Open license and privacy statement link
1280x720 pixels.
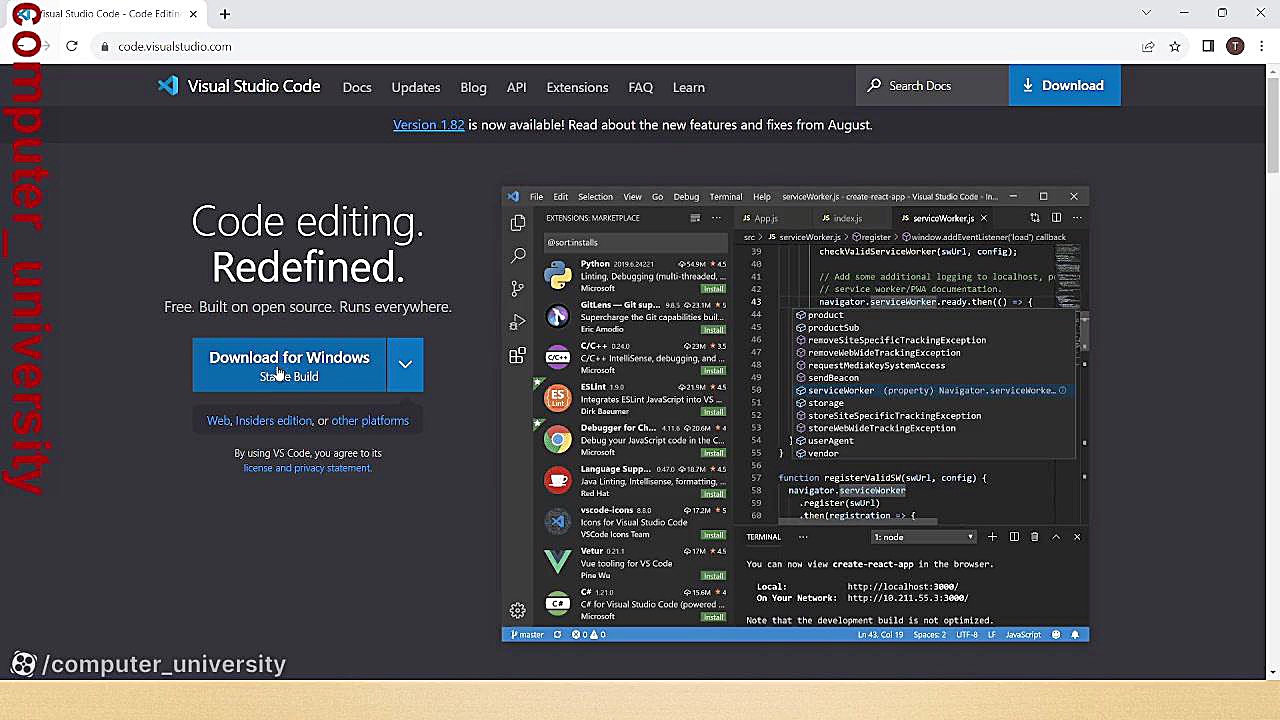[x=307, y=468]
